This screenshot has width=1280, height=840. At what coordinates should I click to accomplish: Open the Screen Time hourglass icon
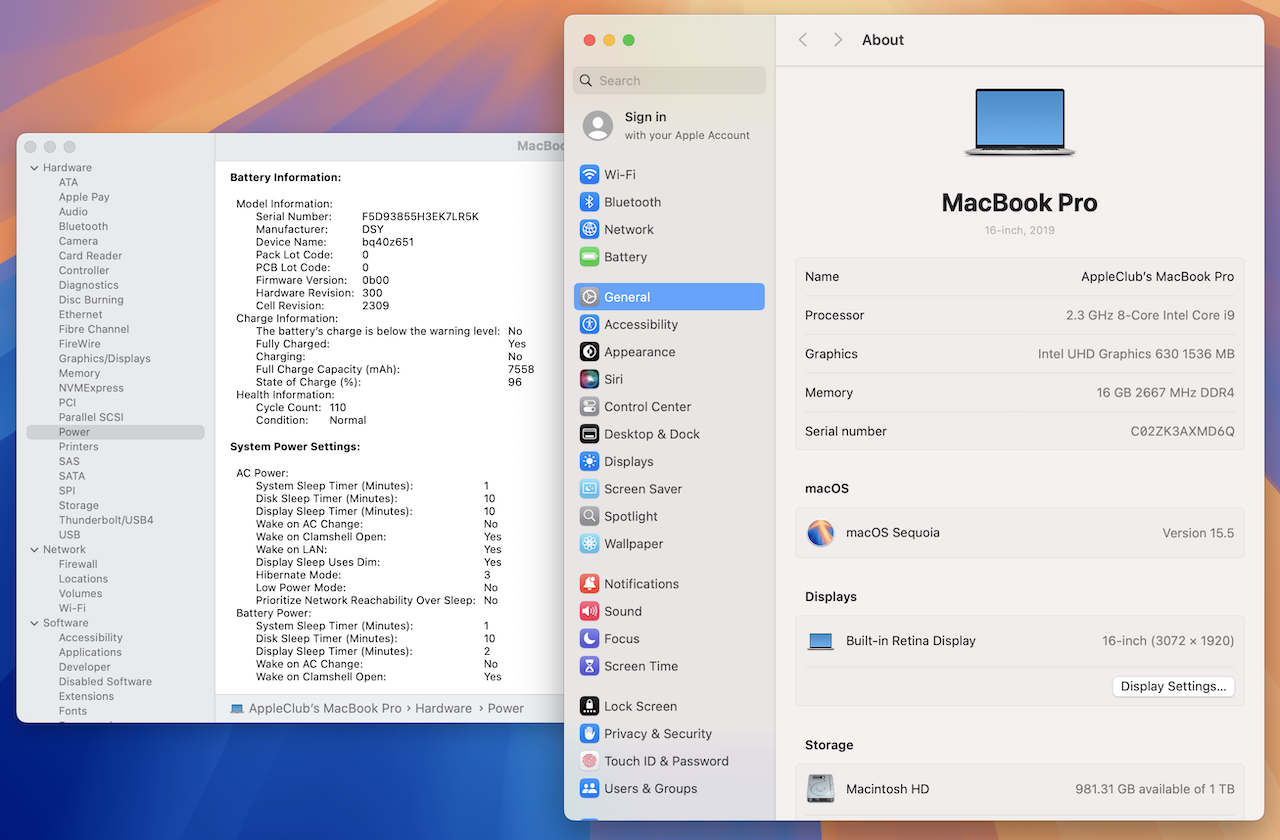click(589, 666)
